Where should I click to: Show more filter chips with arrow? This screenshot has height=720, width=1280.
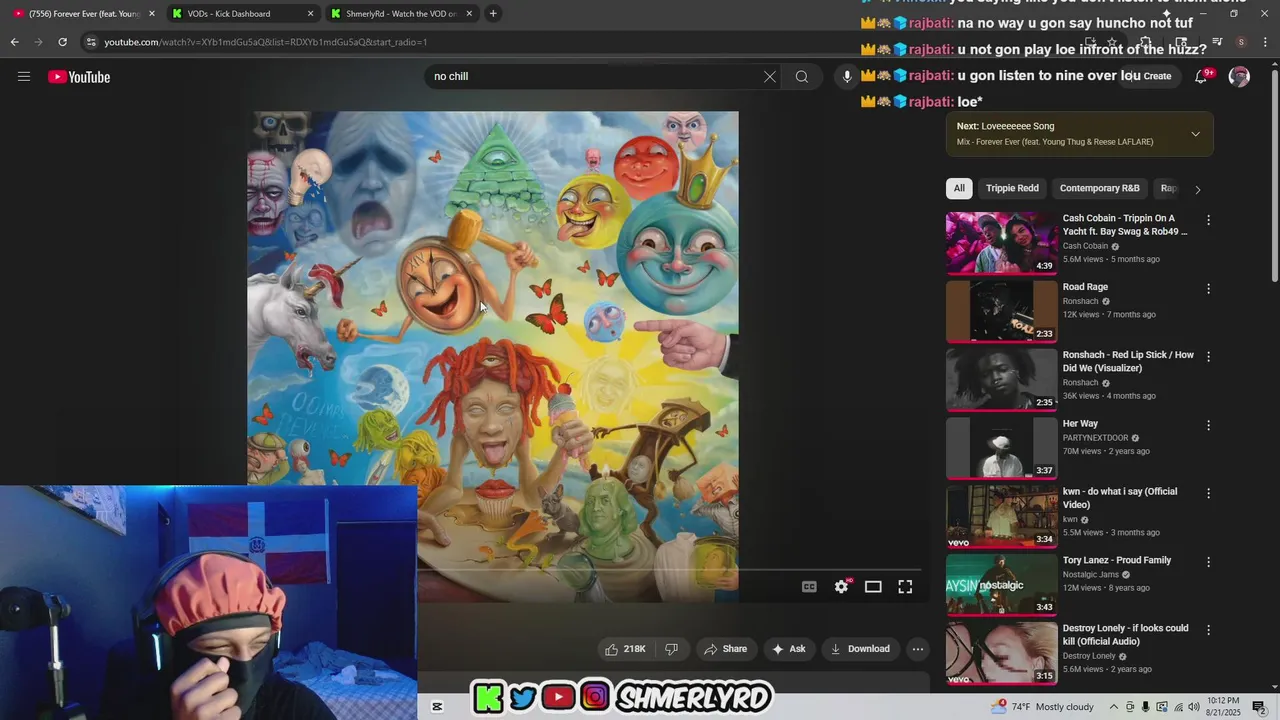[1197, 189]
